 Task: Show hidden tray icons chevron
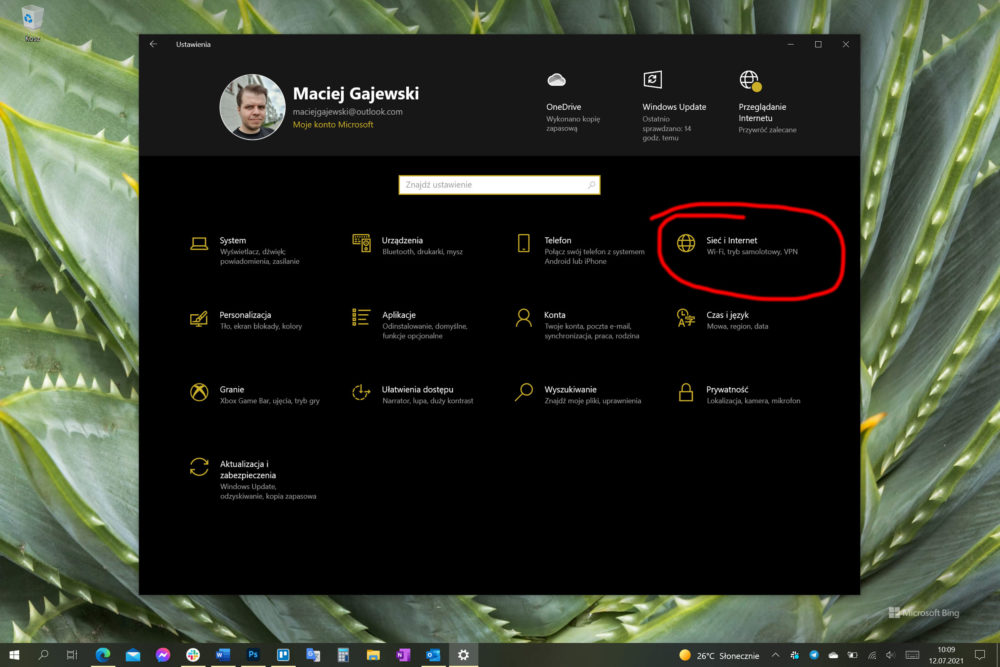tap(776, 655)
